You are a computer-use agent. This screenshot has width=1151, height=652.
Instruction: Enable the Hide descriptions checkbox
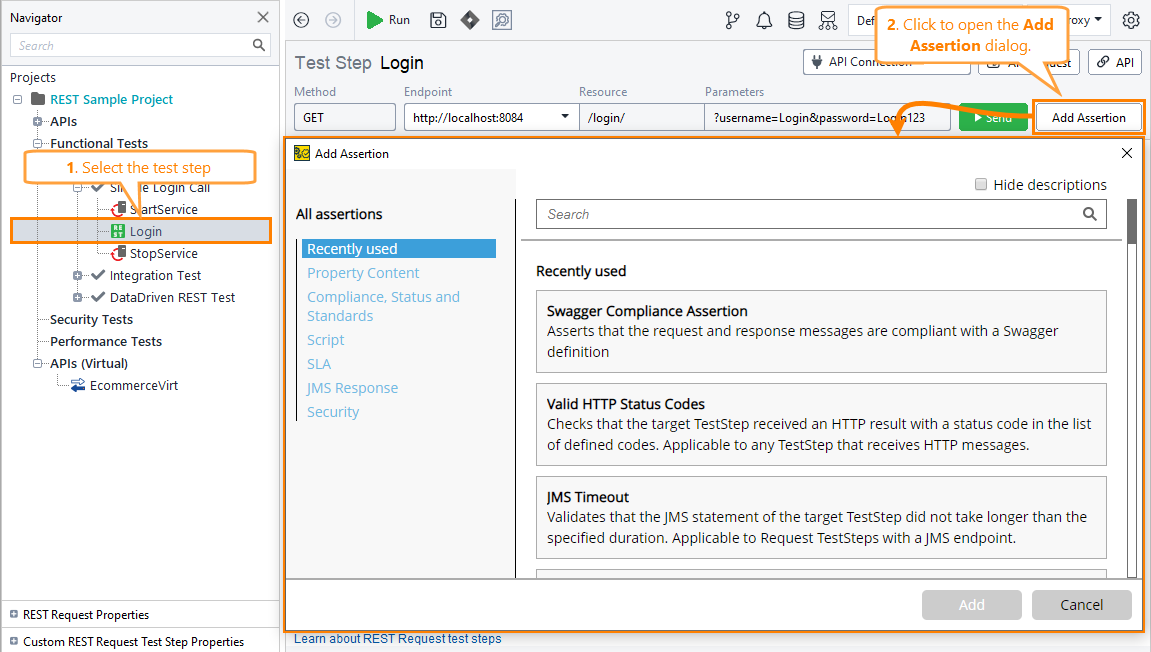point(981,184)
